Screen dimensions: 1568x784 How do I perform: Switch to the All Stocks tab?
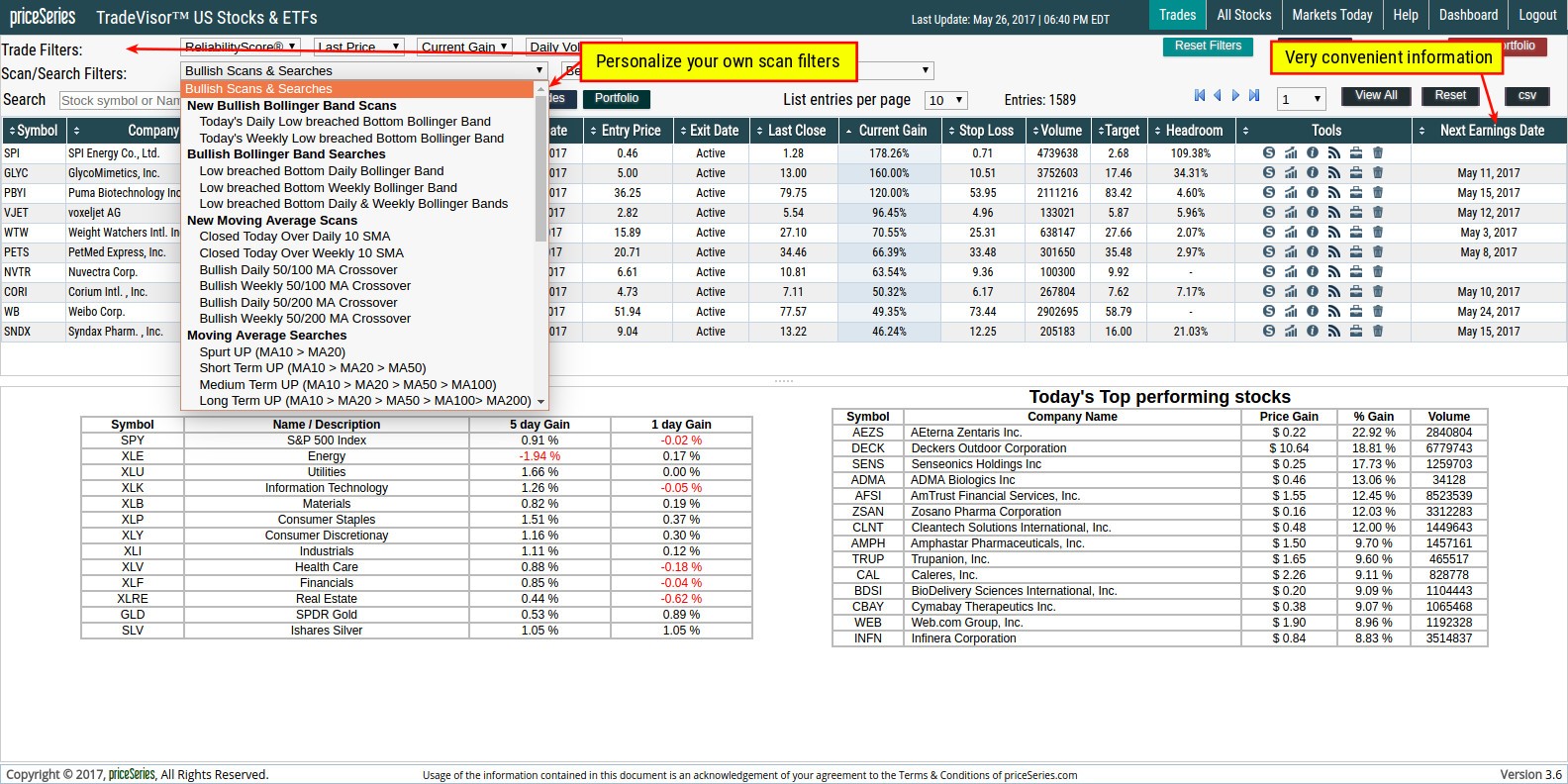[x=1244, y=15]
